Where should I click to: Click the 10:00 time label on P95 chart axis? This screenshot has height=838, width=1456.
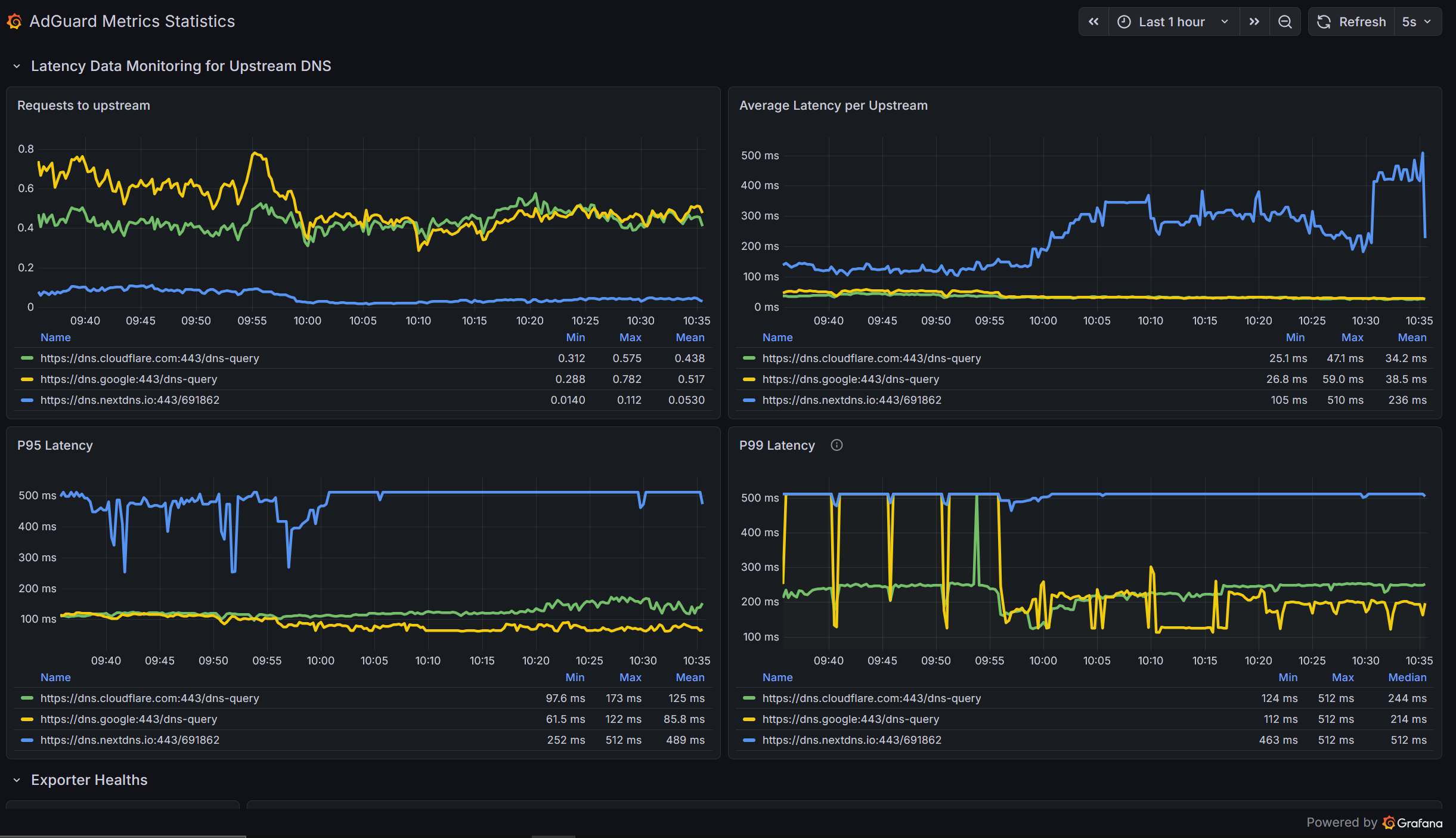click(x=321, y=661)
